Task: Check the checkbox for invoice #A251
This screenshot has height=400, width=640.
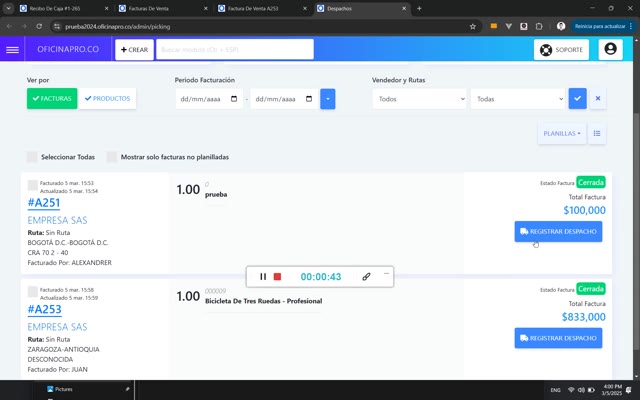Action: pyautogui.click(x=33, y=185)
